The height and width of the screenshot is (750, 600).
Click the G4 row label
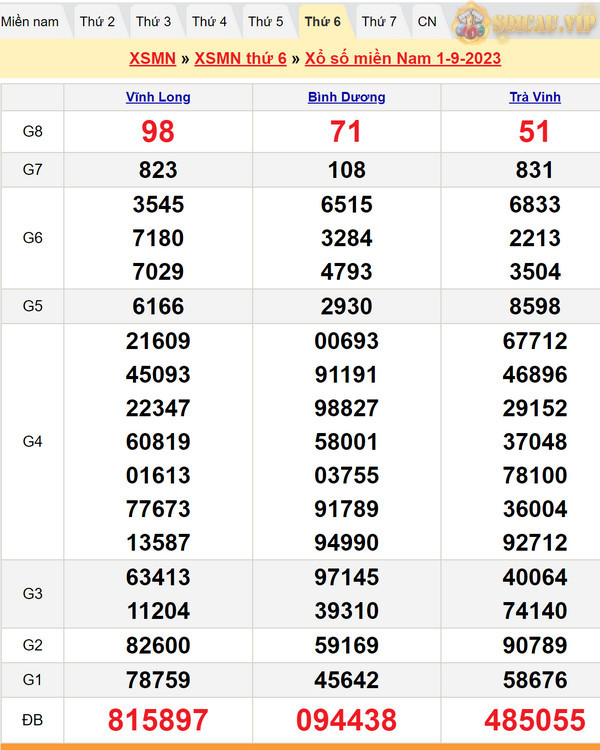coord(32,441)
